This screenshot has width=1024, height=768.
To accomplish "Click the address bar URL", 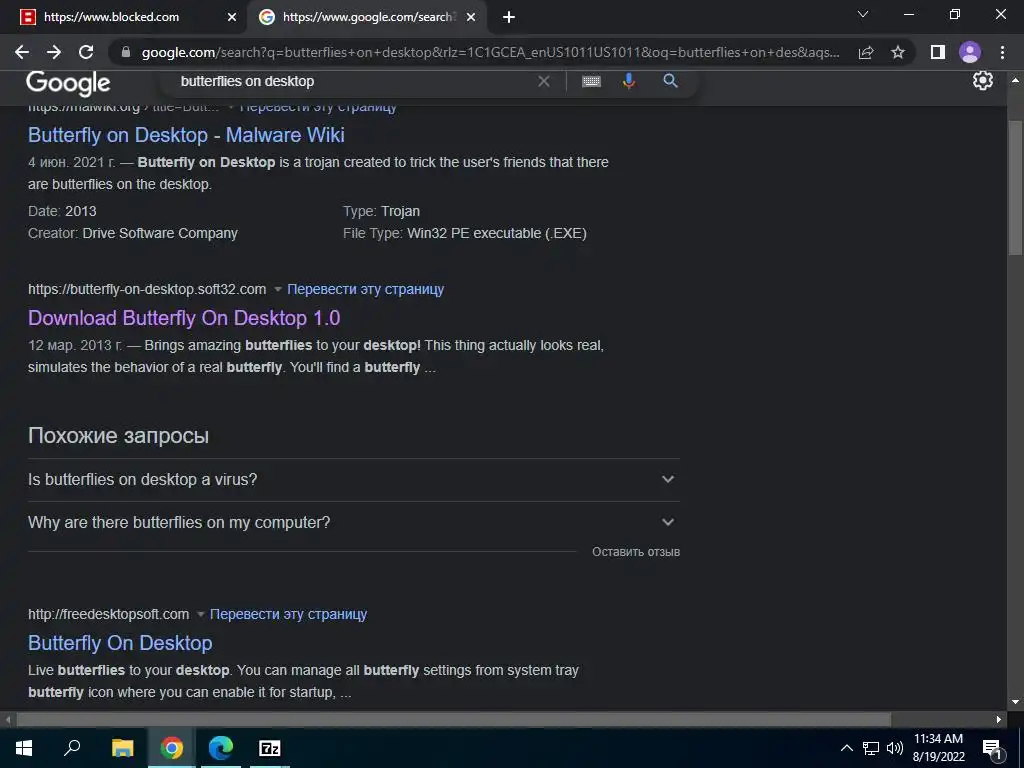I will pyautogui.click(x=490, y=52).
